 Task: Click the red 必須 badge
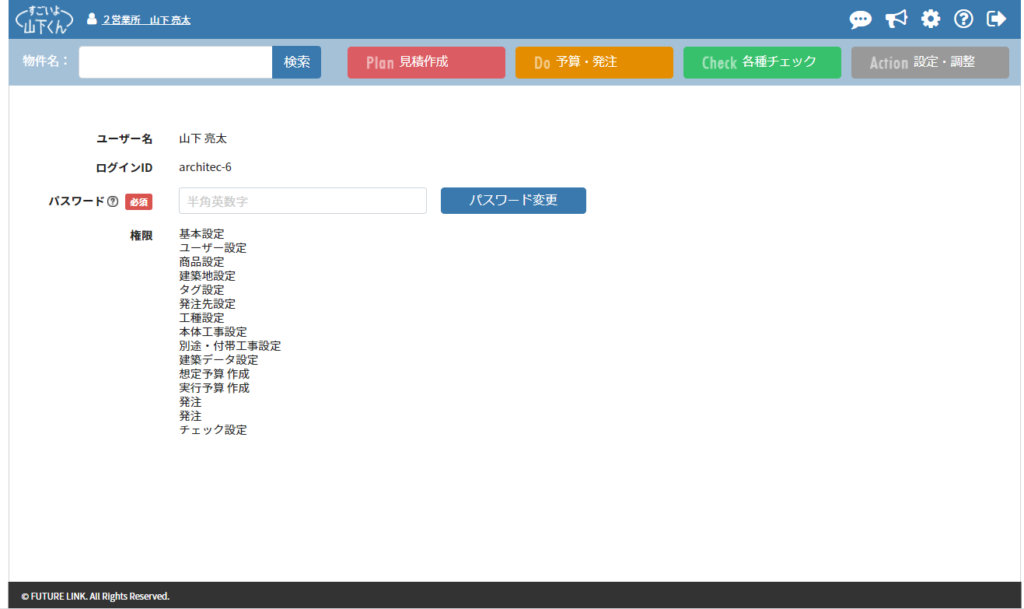[x=138, y=202]
